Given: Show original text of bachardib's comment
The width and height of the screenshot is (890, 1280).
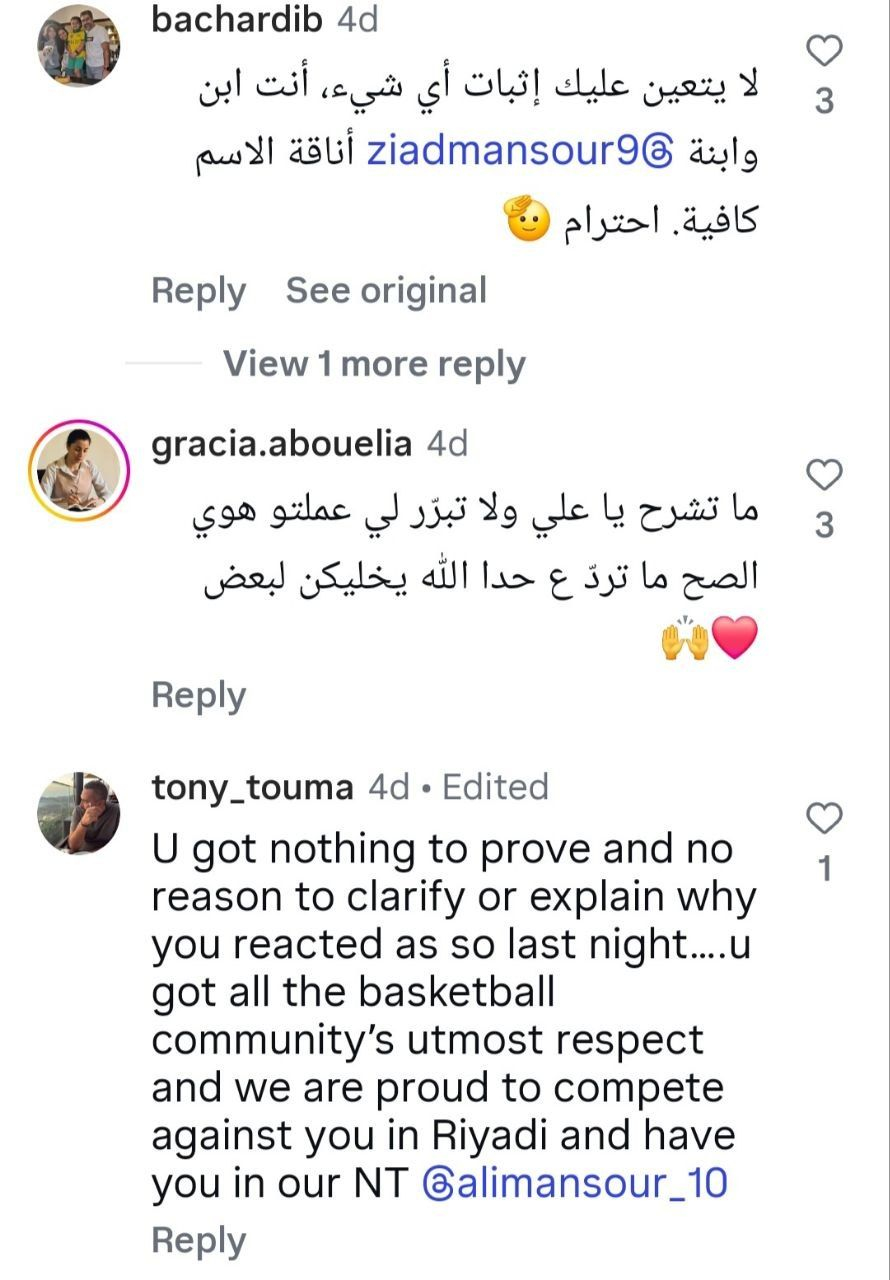Looking at the screenshot, I should point(386,291).
